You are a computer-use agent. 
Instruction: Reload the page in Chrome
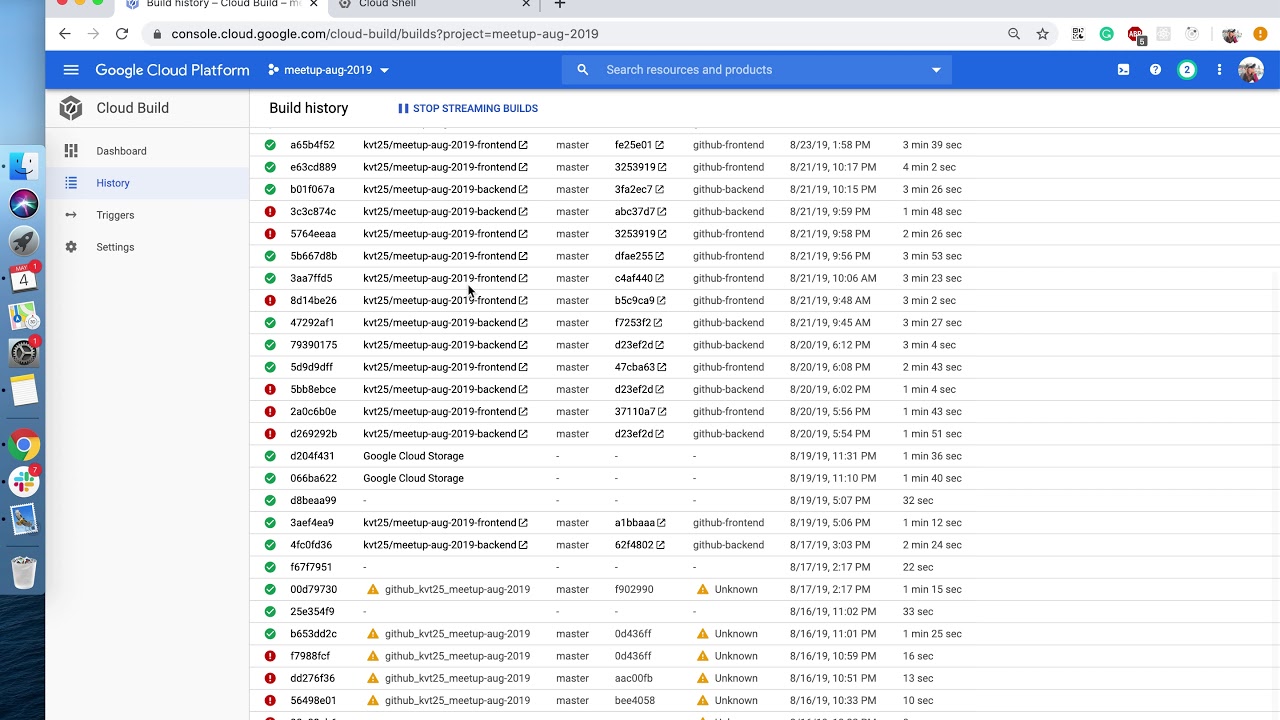[x=122, y=34]
